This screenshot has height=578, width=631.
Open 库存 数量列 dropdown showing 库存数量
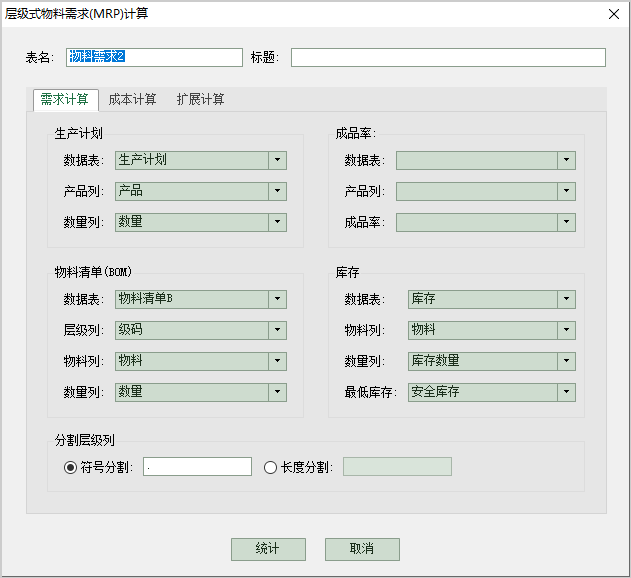566,361
